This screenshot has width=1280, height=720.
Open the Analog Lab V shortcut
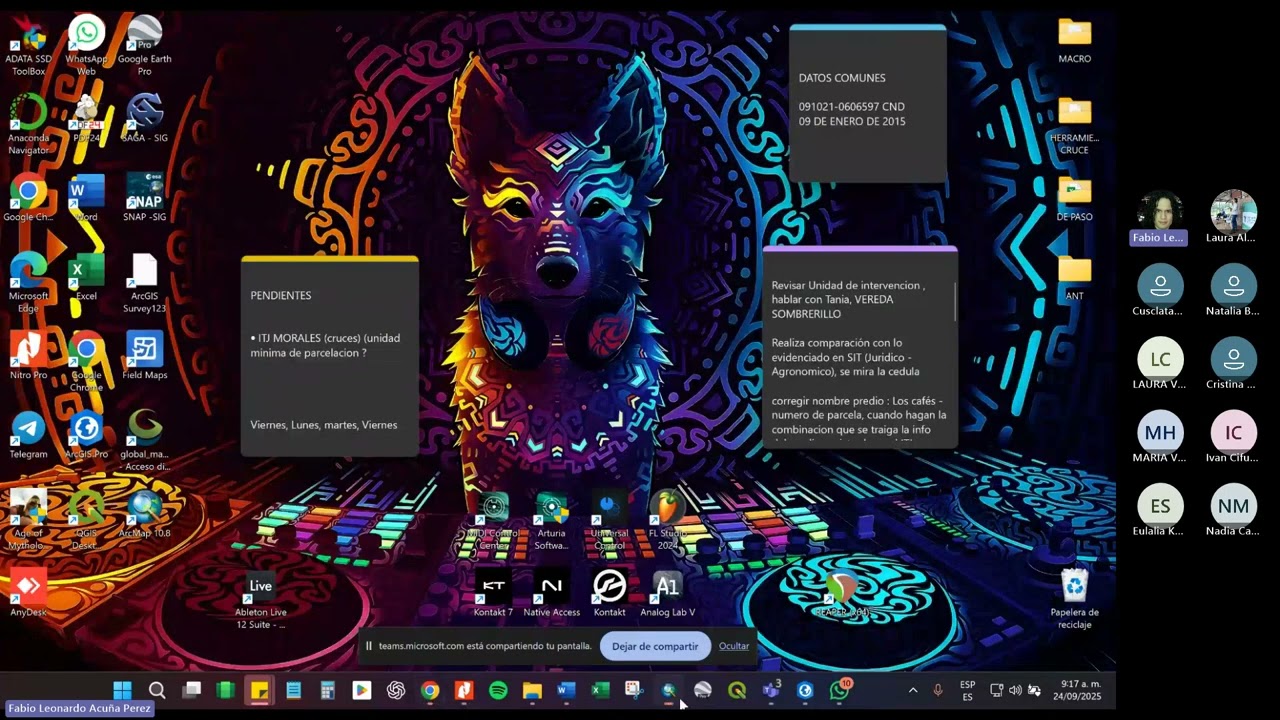tap(667, 593)
